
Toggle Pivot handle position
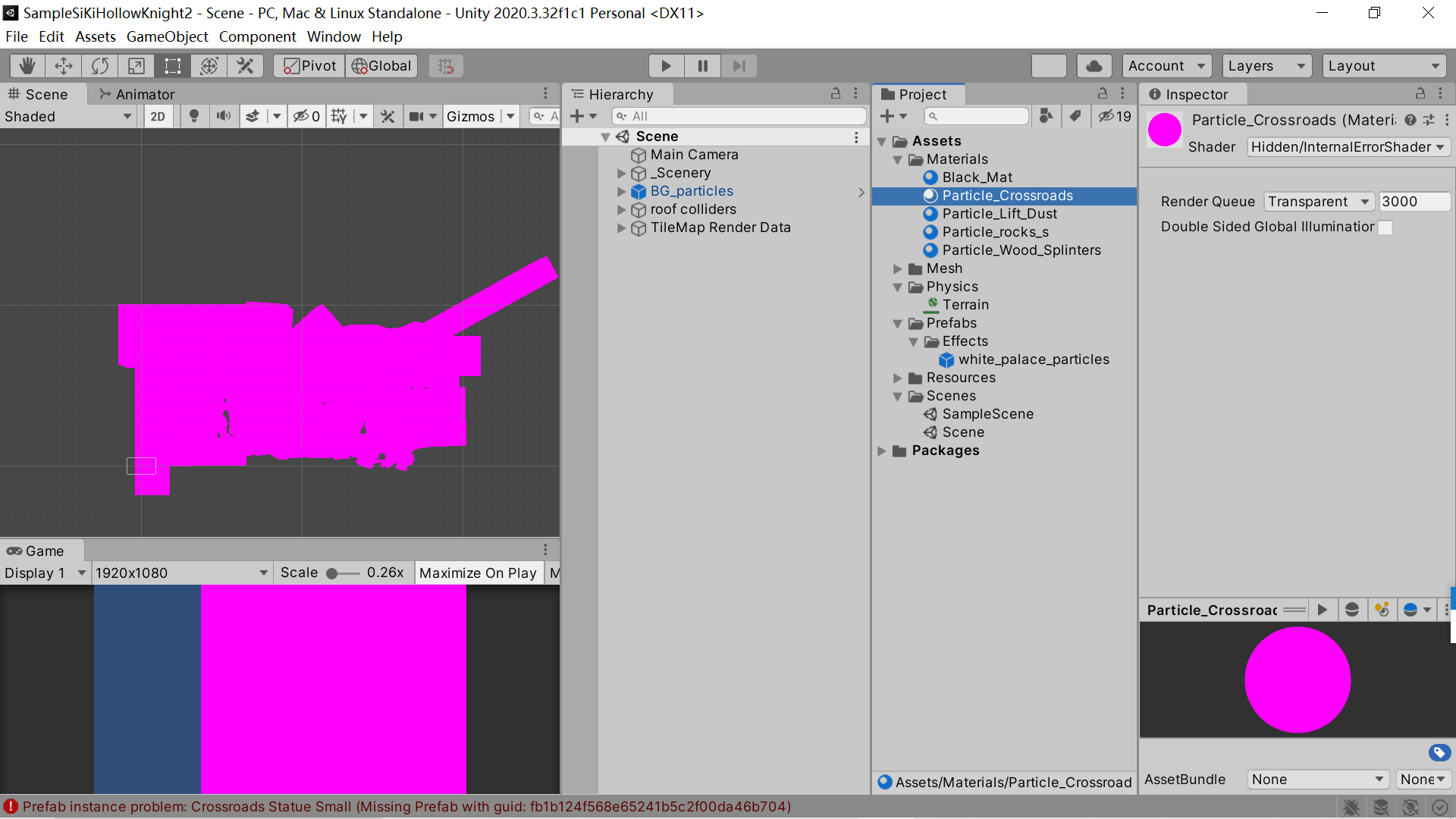(309, 66)
